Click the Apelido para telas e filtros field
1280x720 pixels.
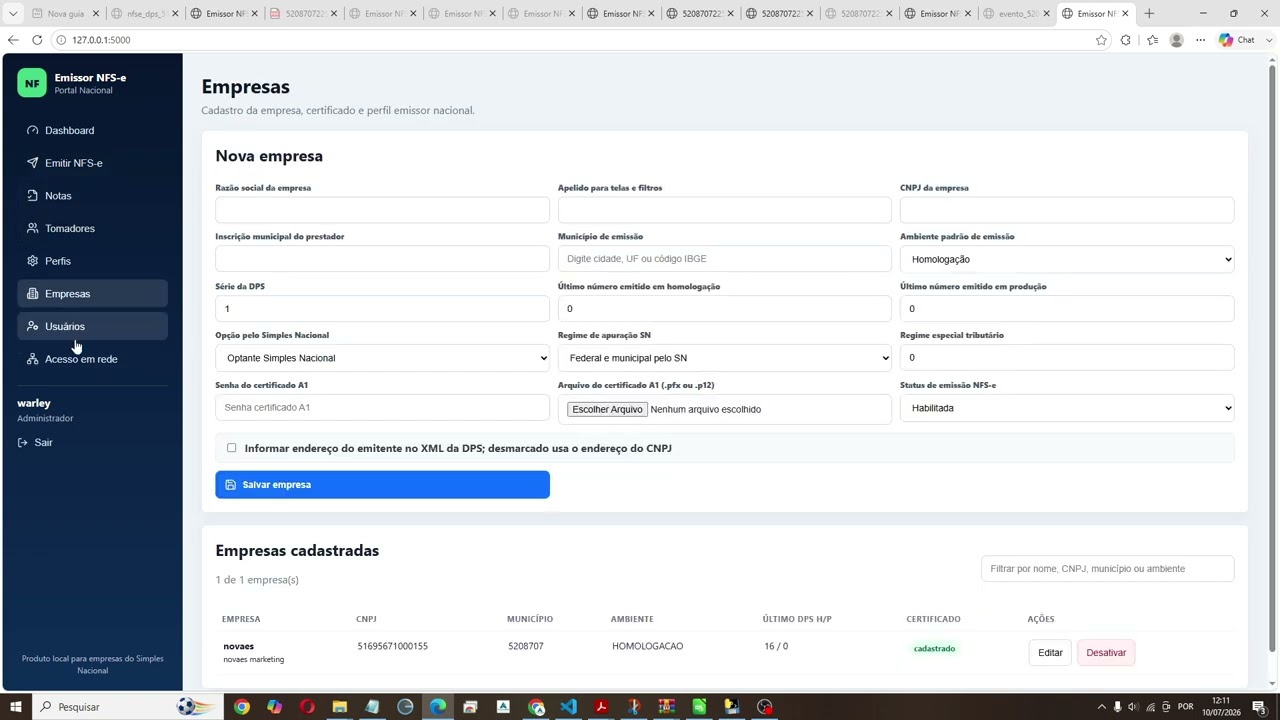725,210
